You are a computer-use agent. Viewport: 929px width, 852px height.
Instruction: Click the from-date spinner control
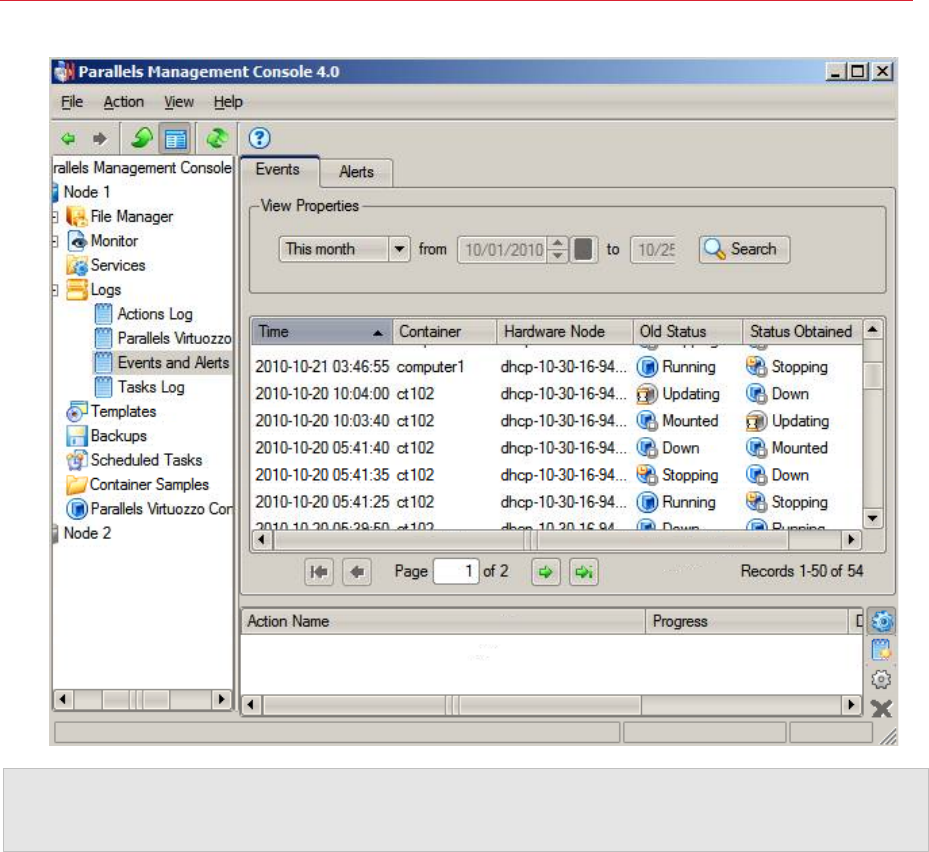(557, 250)
